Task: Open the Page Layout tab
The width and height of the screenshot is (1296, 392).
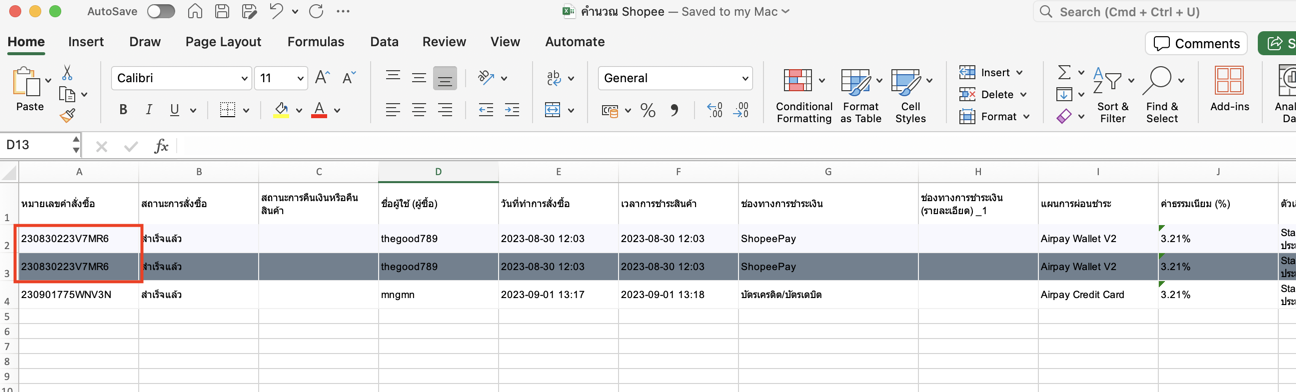Action: pos(223,42)
